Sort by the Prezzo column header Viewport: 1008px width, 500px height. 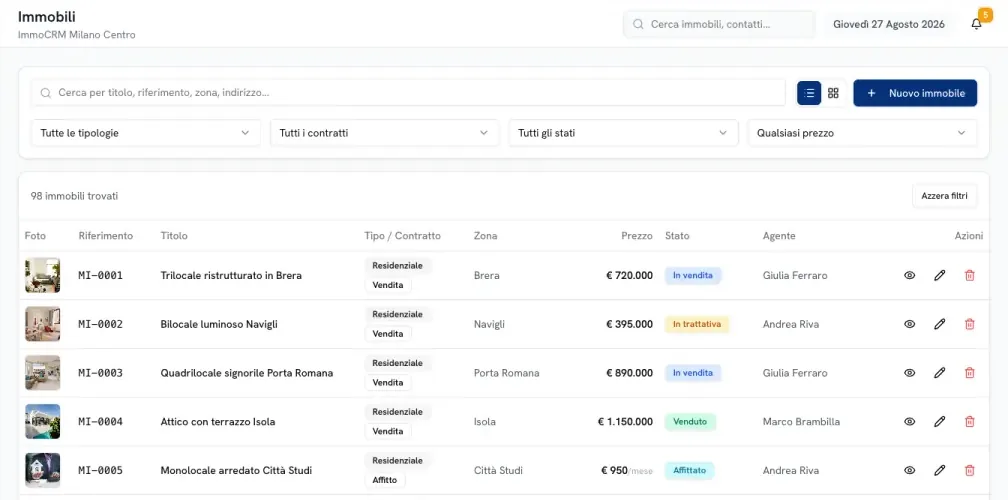636,236
